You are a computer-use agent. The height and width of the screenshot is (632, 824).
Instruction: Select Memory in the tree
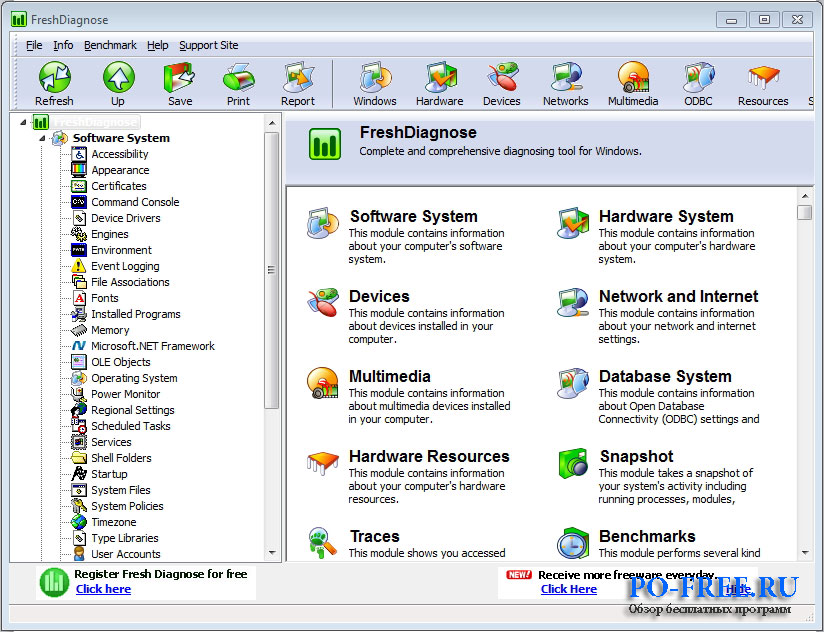click(x=110, y=330)
